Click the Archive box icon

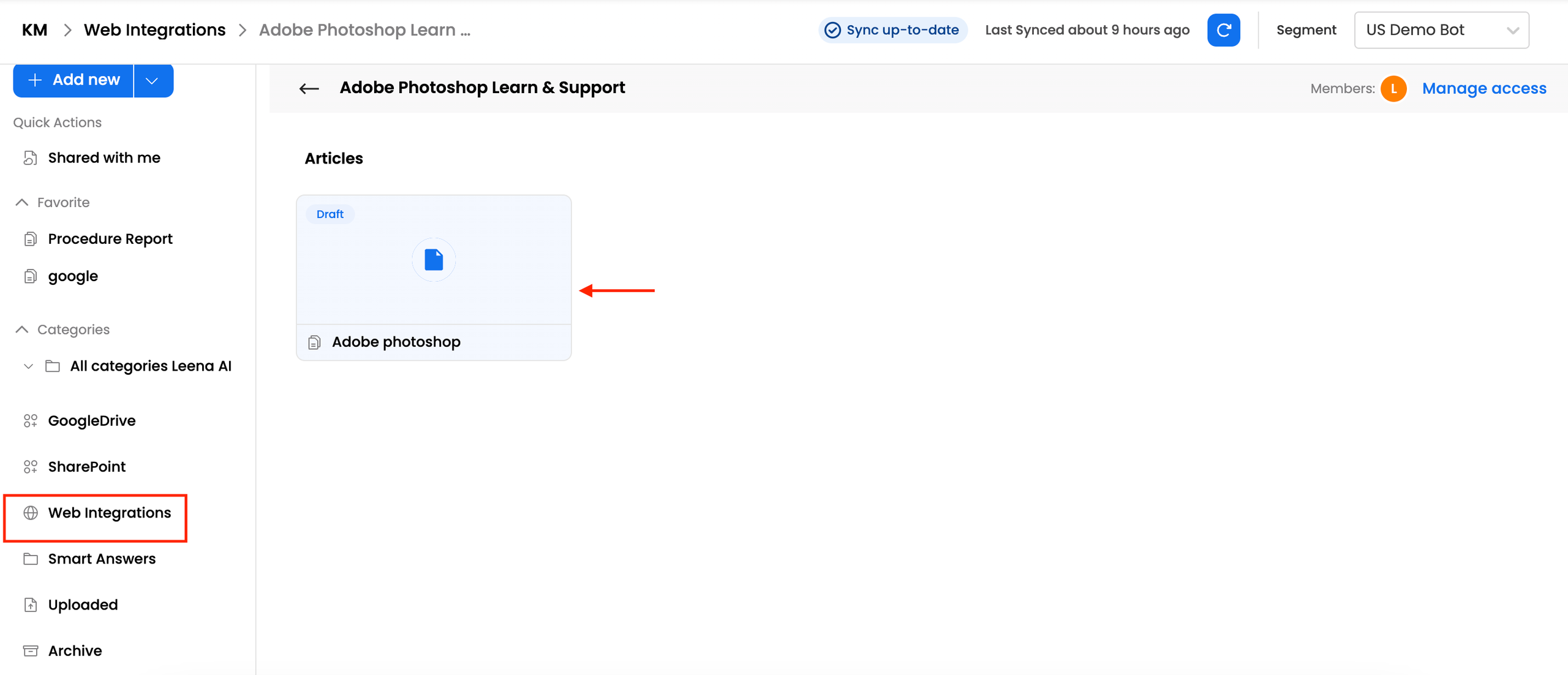(31, 650)
